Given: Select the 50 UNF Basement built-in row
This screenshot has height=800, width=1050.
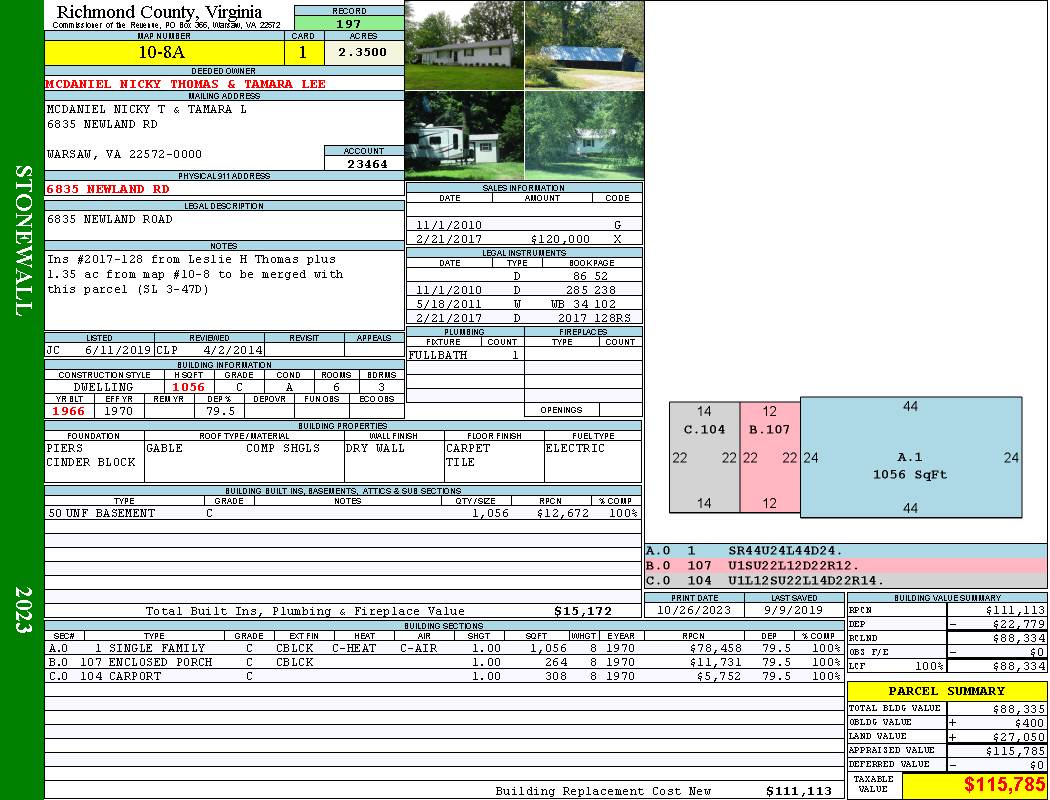Looking at the screenshot, I should 343,513.
